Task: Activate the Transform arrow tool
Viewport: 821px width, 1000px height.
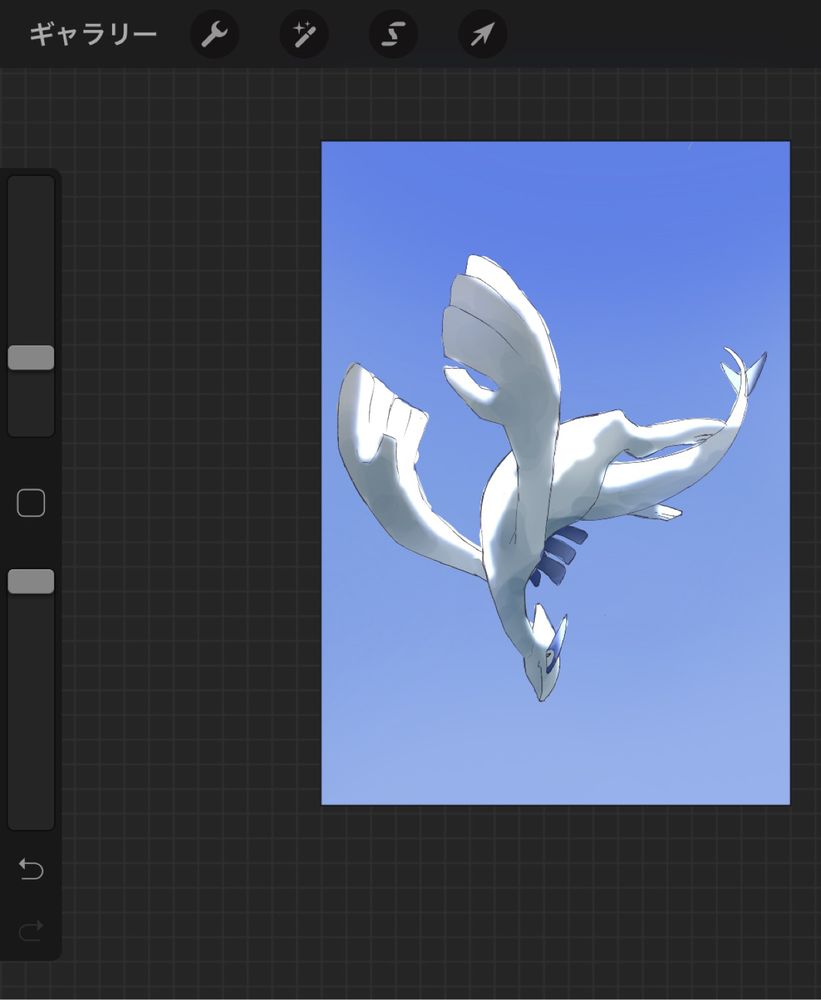Action: 482,34
